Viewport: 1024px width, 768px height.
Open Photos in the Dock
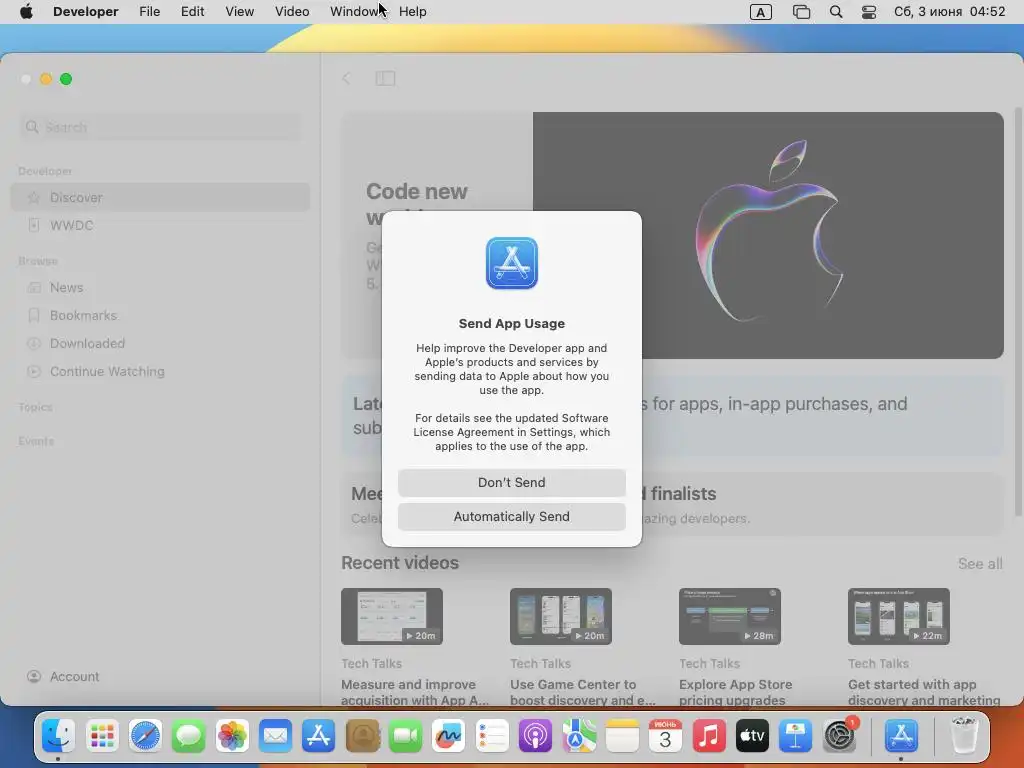tap(232, 736)
